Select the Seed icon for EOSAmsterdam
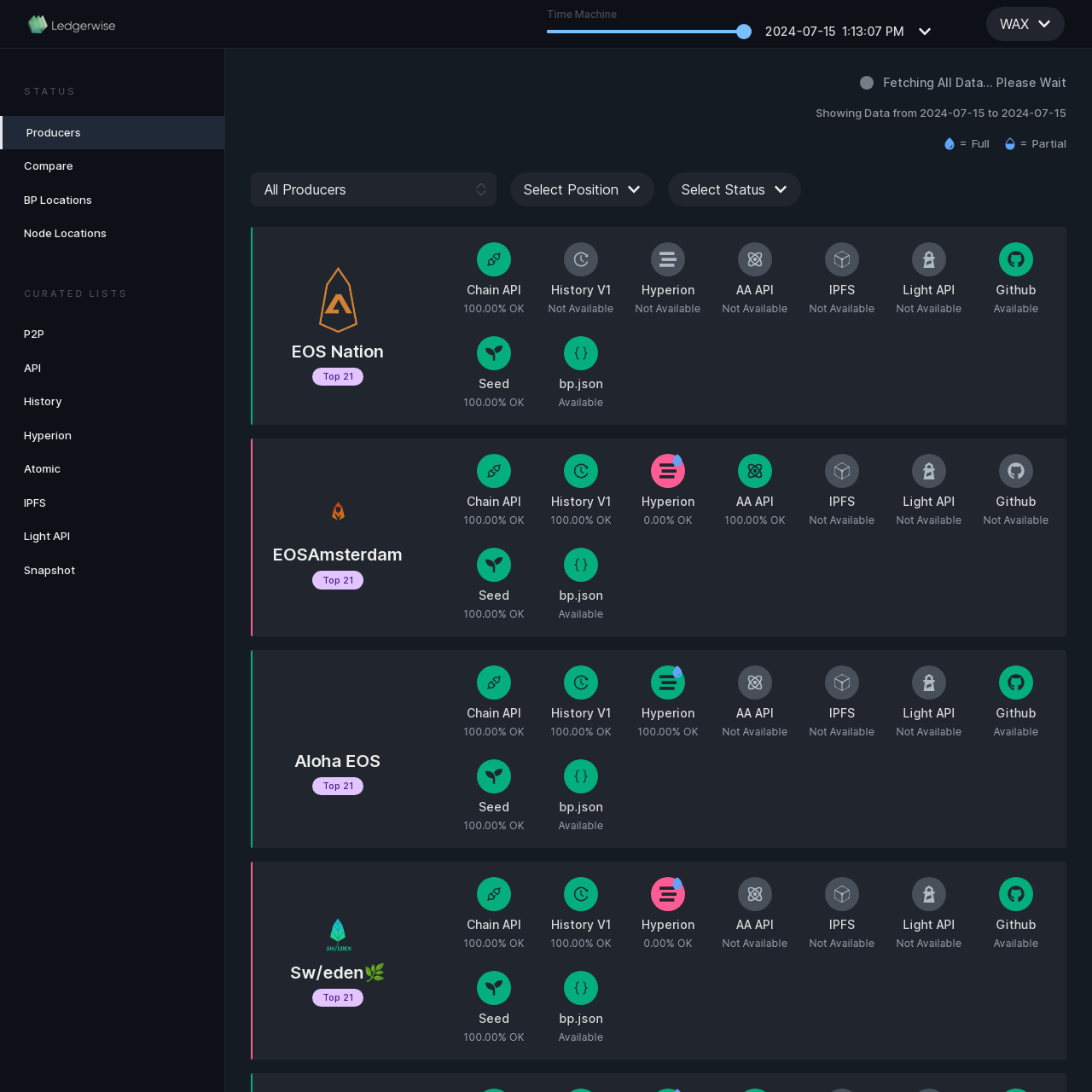Screen dimensions: 1092x1092 point(493,564)
